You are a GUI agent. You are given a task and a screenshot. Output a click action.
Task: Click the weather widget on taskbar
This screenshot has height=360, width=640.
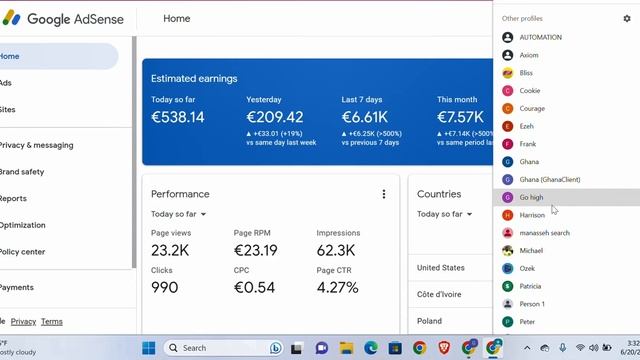pyautogui.click(x=18, y=348)
